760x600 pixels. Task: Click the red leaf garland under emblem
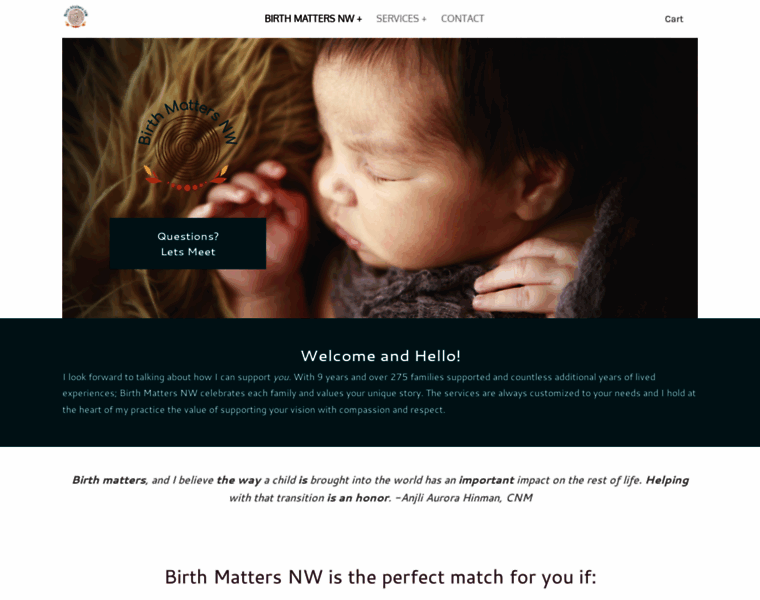(x=186, y=178)
